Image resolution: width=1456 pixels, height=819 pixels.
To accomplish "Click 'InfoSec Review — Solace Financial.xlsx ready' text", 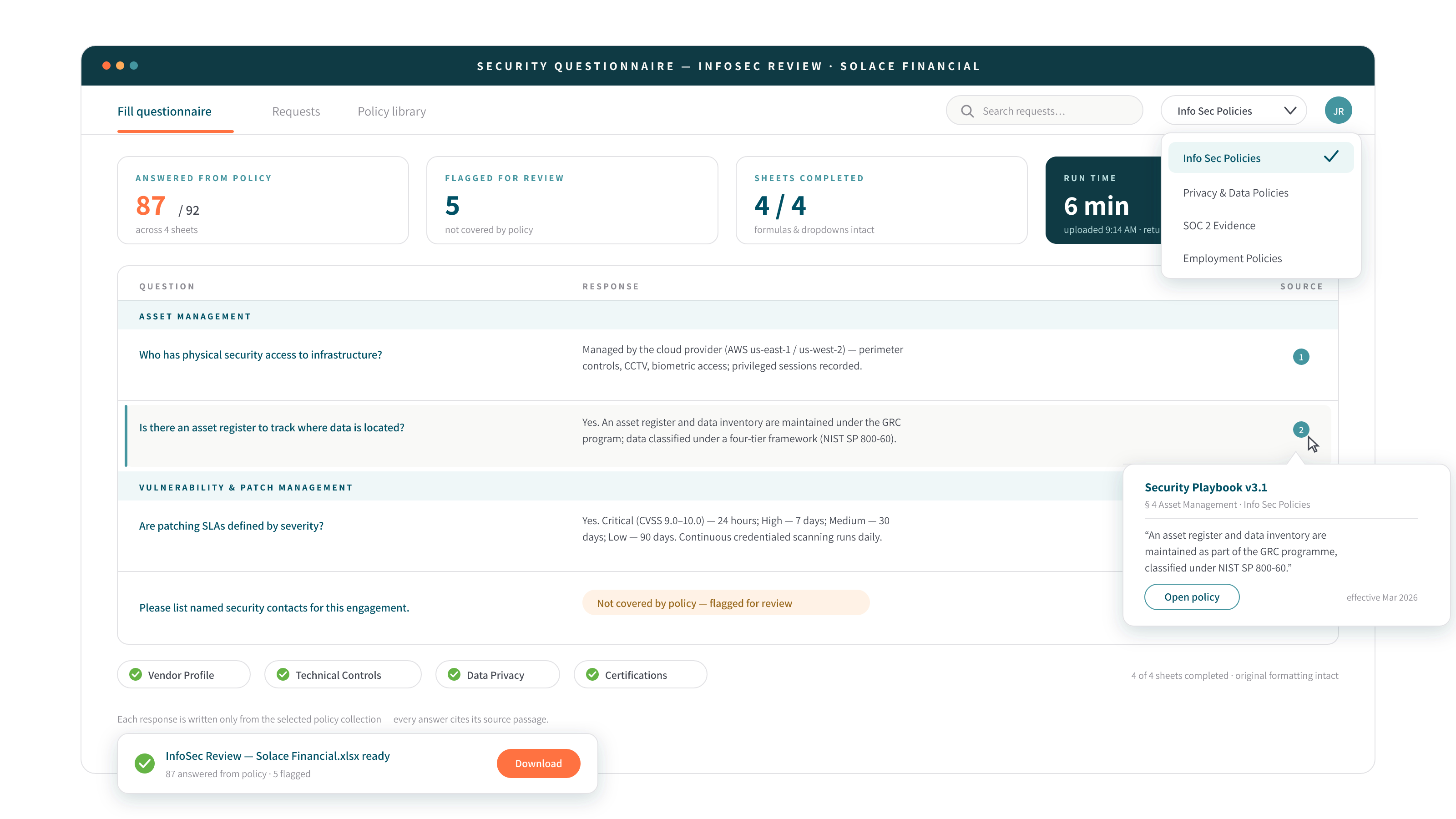I will tap(278, 756).
